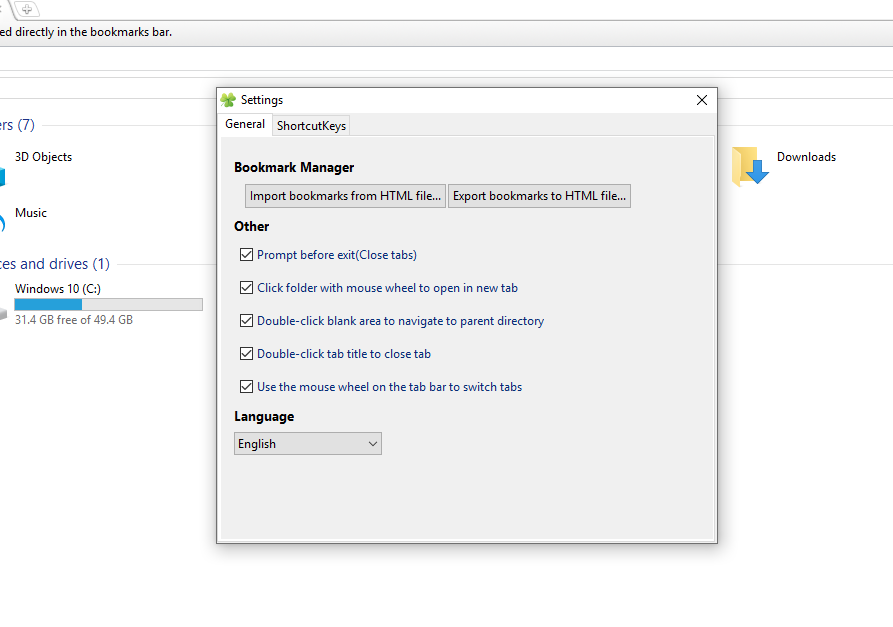The image size is (893, 627).
Task: Open the Language dropdown set to English
Action: (x=308, y=444)
